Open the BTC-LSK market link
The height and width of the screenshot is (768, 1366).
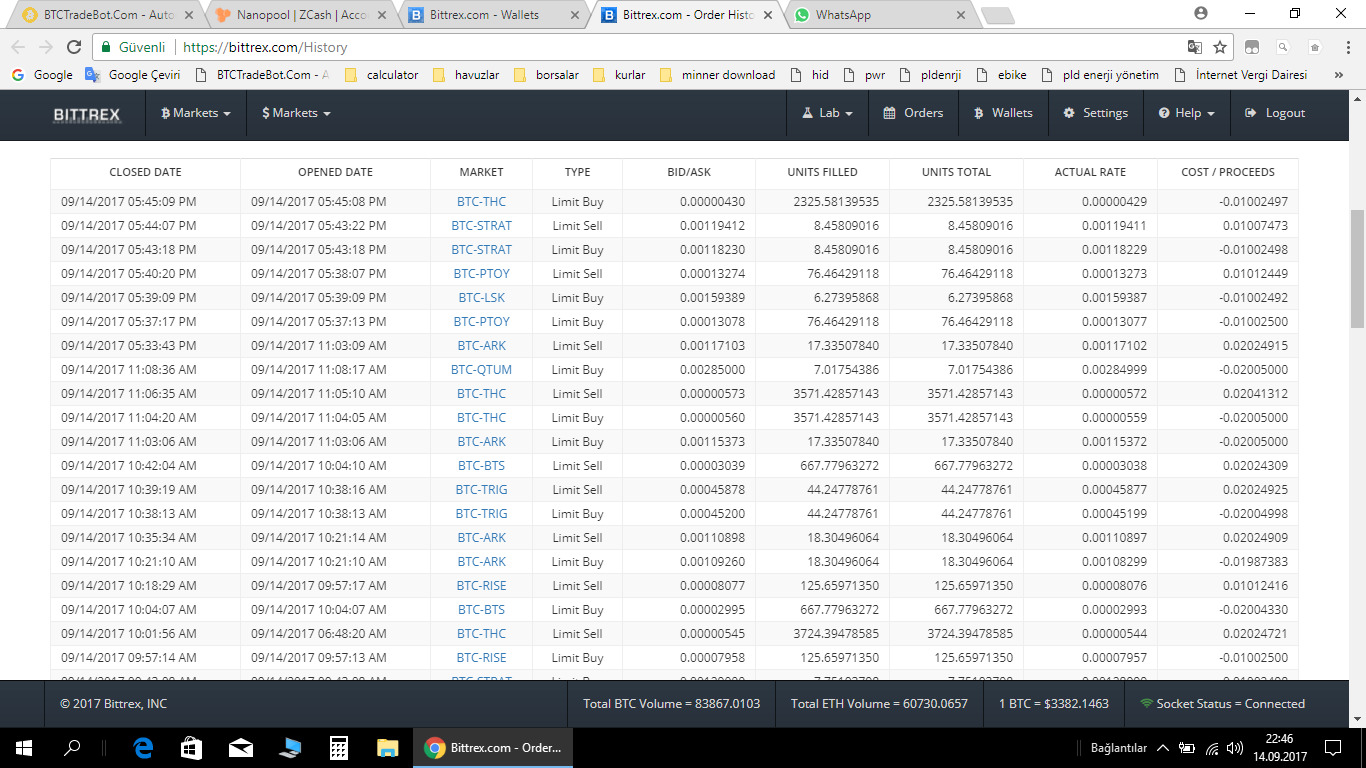481,298
